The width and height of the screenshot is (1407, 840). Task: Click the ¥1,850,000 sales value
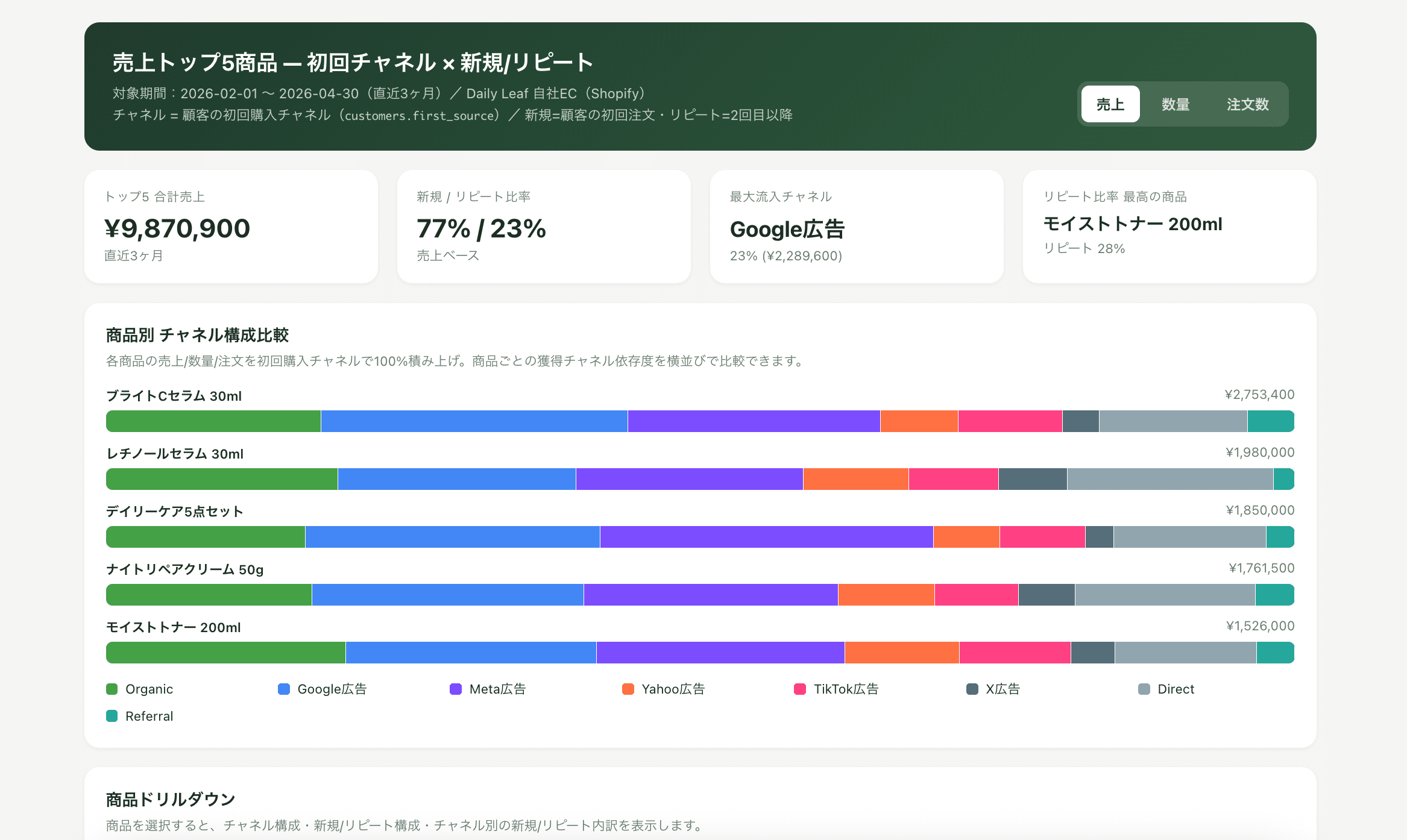(1260, 510)
